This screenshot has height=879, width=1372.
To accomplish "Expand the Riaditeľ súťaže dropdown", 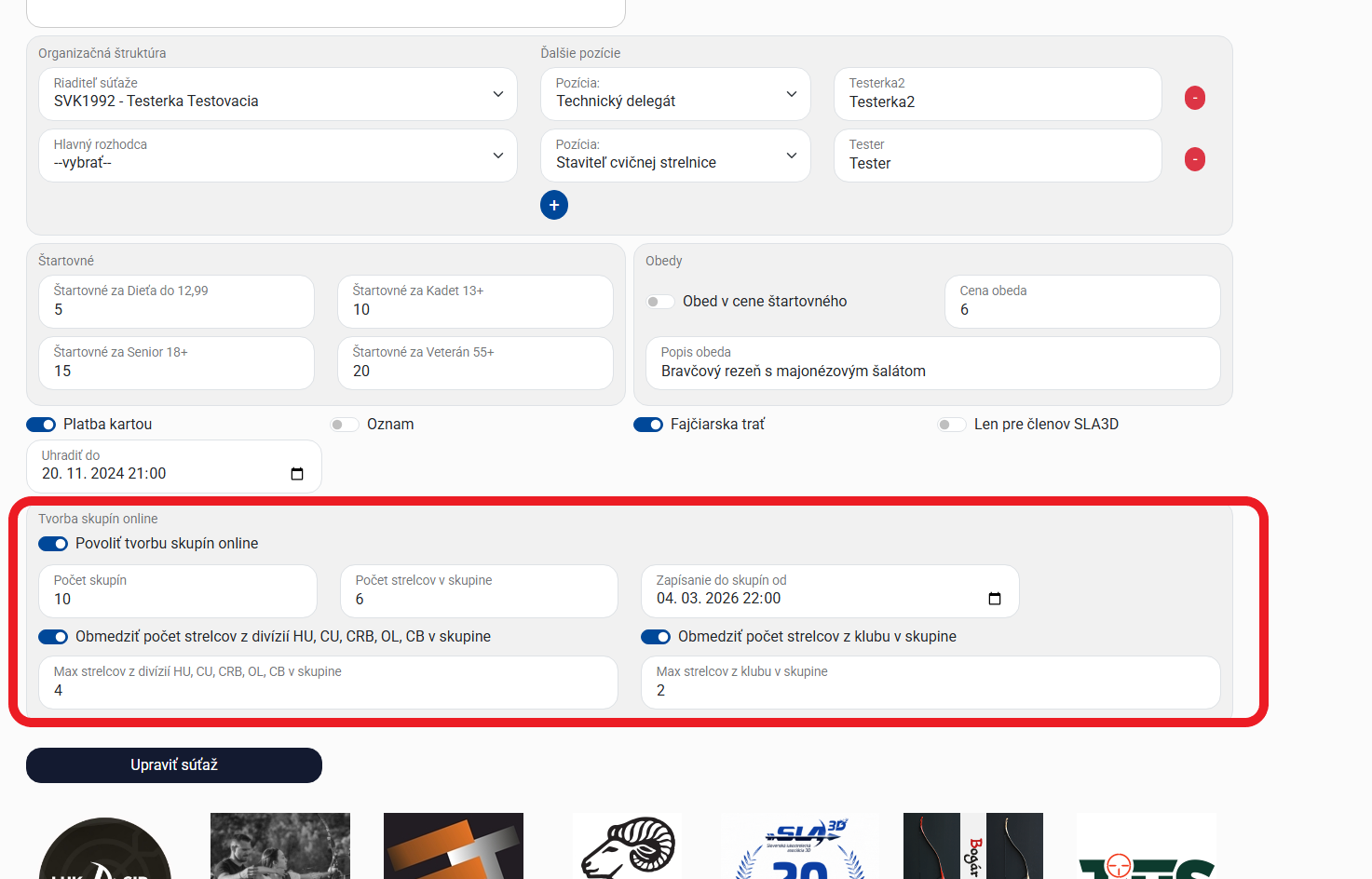I will [278, 94].
